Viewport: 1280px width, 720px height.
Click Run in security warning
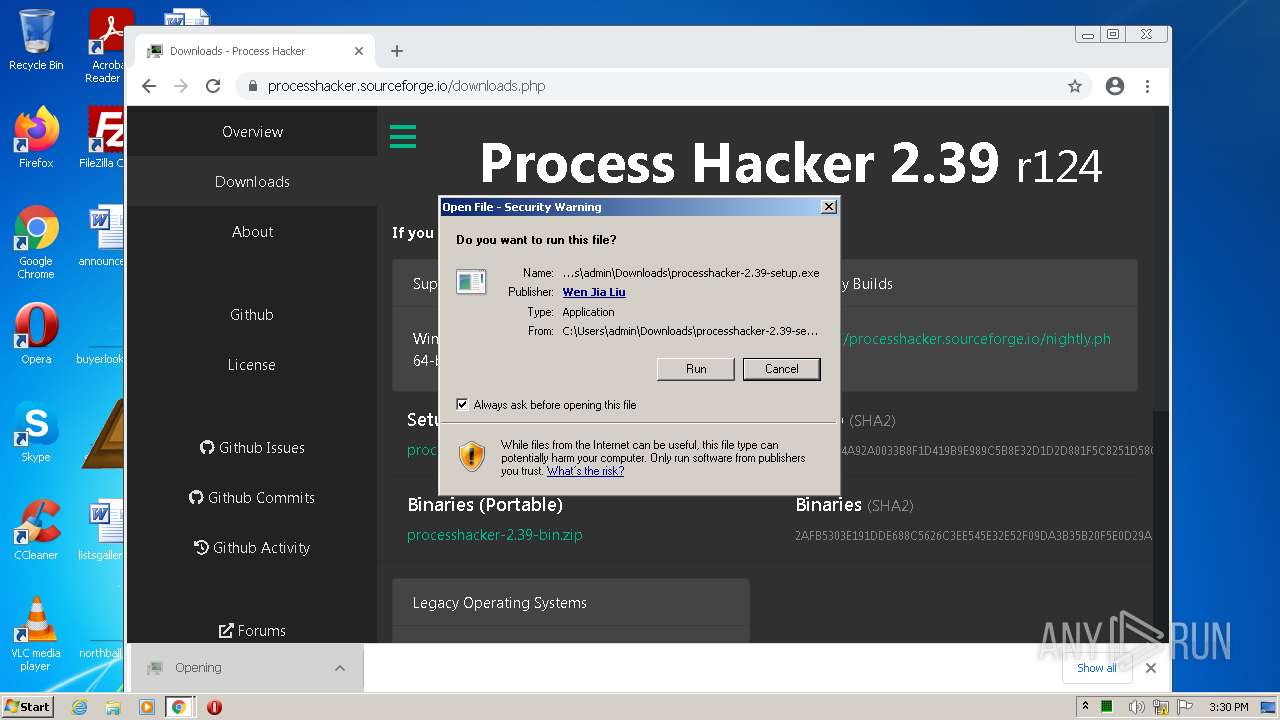click(x=696, y=369)
